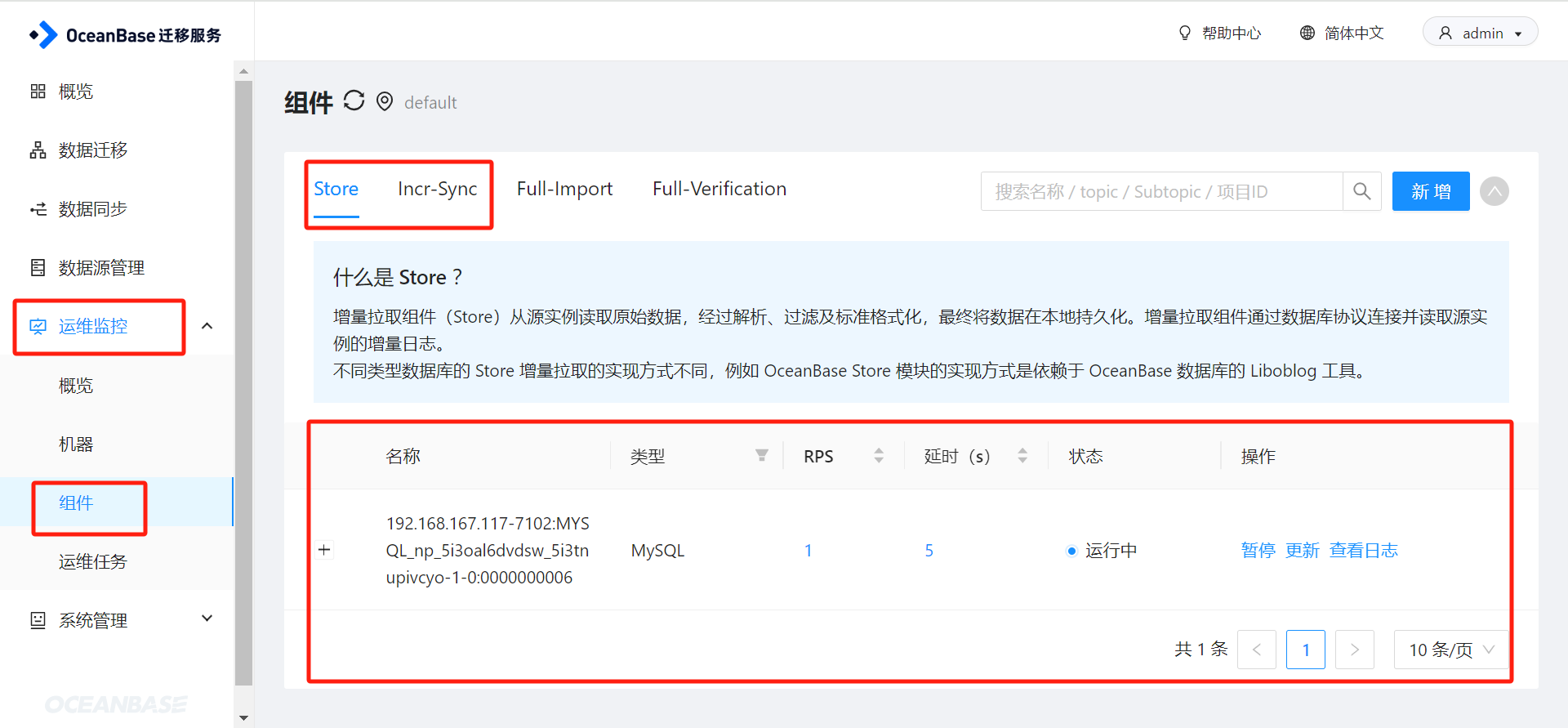
Task: Switch to the Store tab
Action: pyautogui.click(x=336, y=189)
